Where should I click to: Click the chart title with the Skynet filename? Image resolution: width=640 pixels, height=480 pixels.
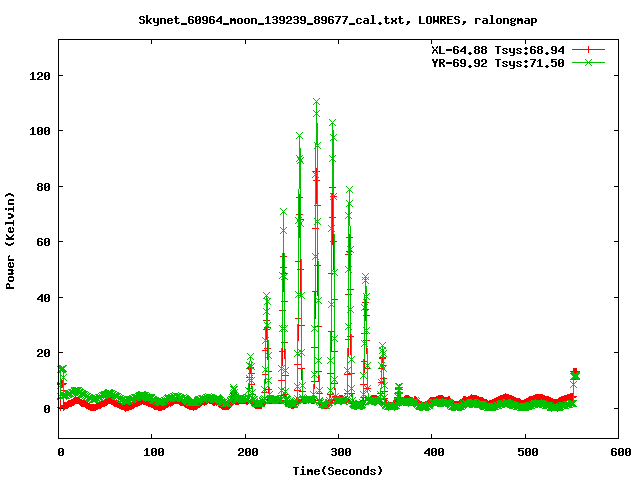pyautogui.click(x=317, y=20)
